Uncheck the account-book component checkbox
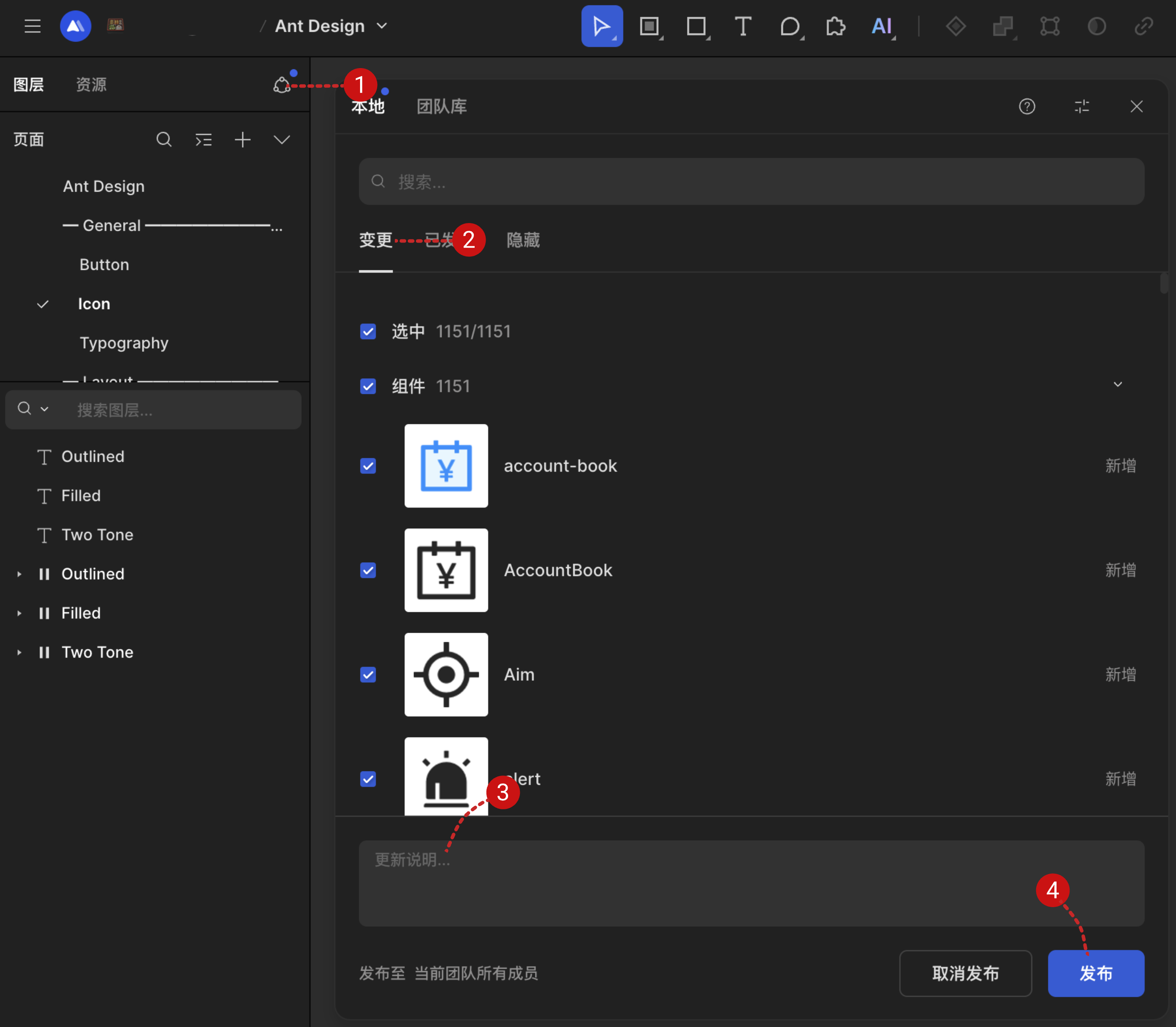 pyautogui.click(x=368, y=466)
